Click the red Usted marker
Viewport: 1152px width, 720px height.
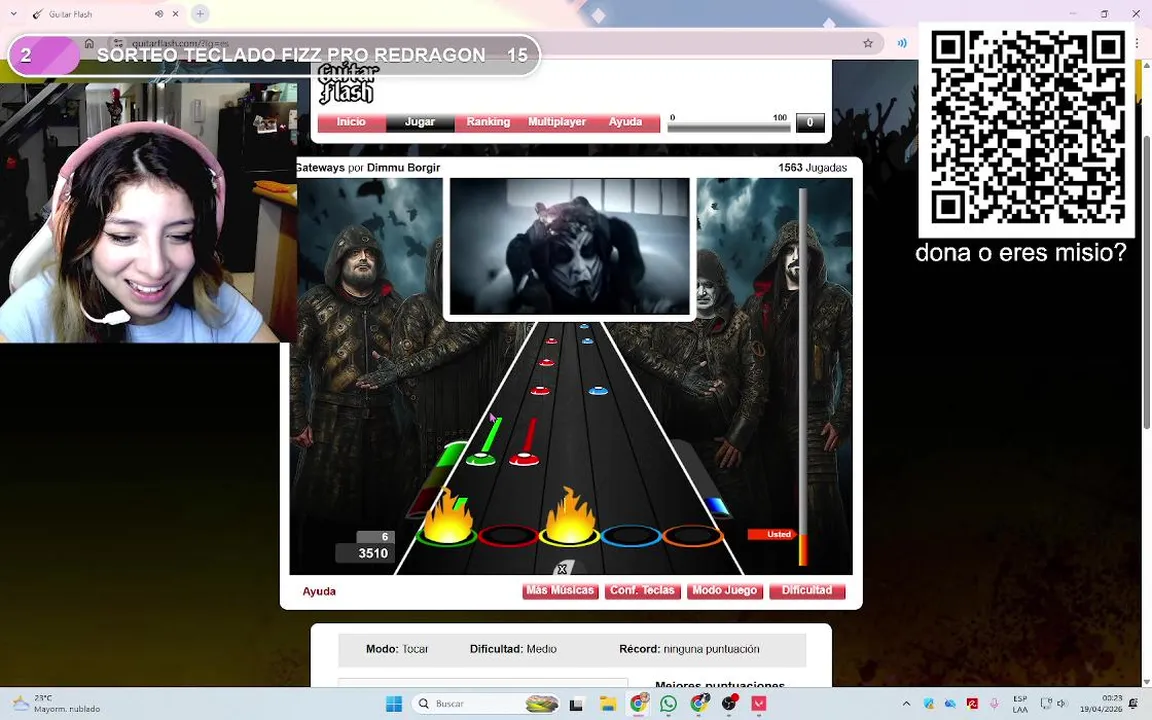[x=772, y=534]
